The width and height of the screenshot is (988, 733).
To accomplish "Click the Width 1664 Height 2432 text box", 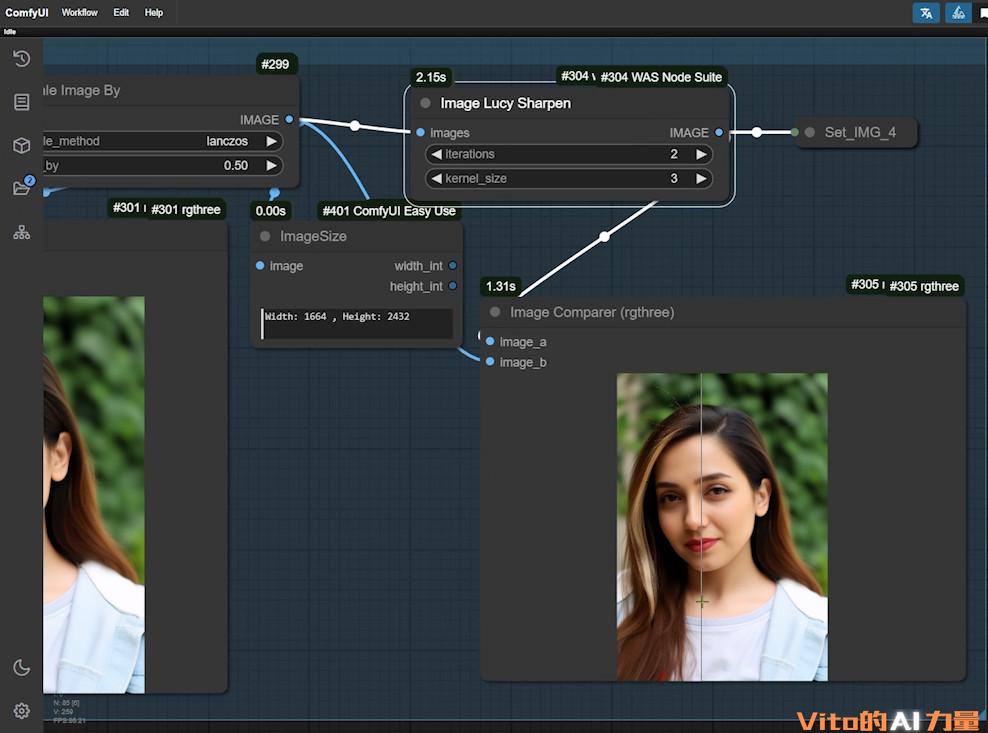I will click(357, 323).
